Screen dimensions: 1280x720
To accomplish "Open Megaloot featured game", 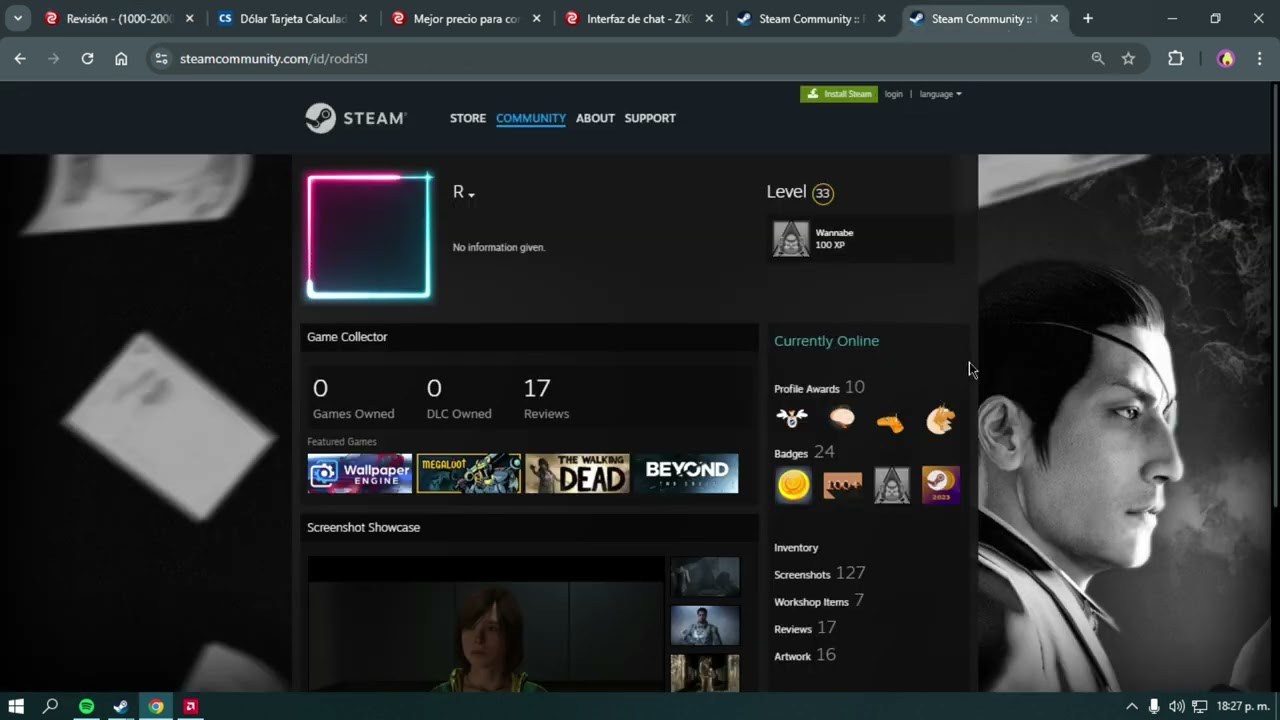I will point(469,473).
